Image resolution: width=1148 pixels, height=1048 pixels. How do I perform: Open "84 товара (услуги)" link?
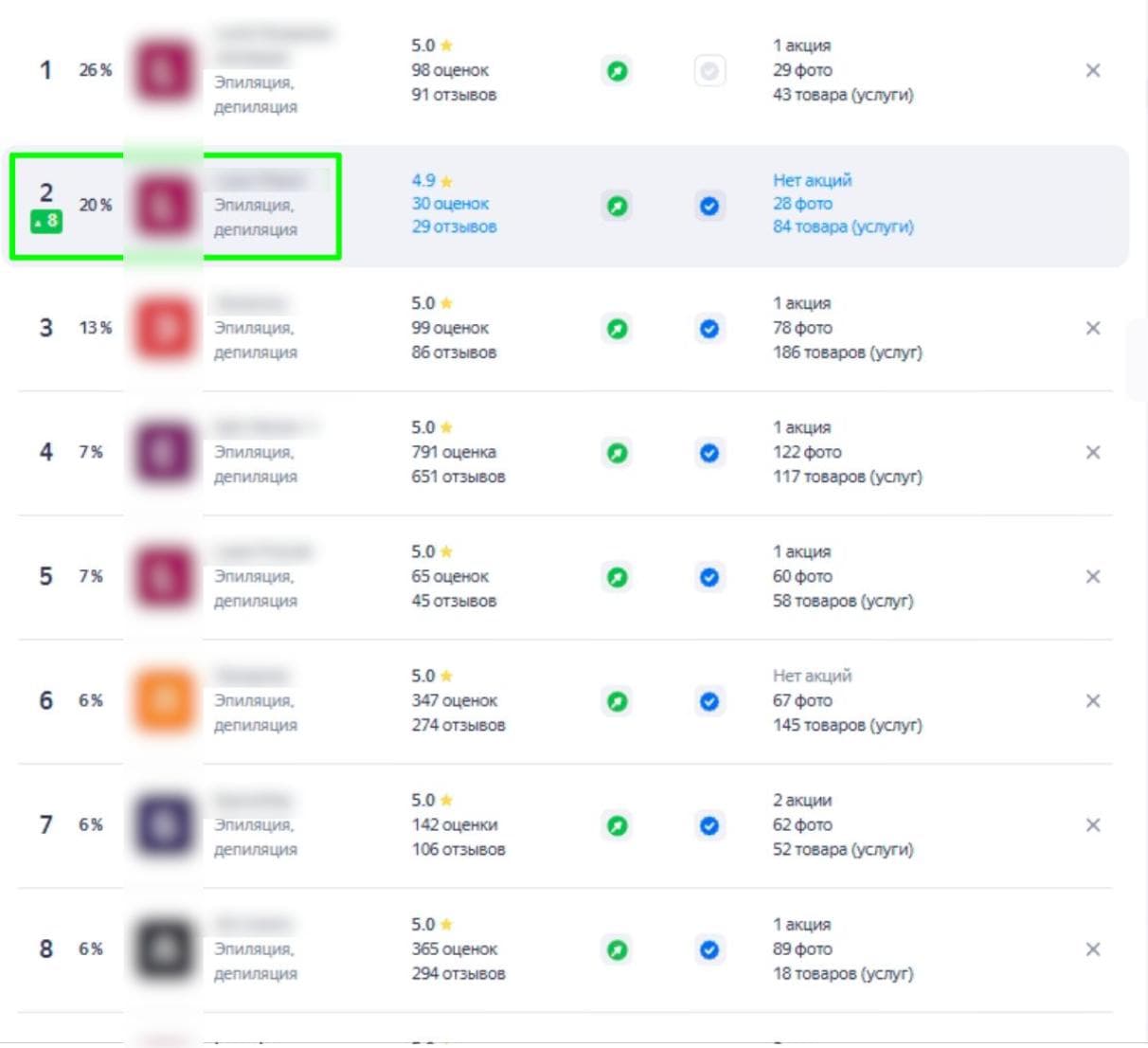click(x=843, y=226)
